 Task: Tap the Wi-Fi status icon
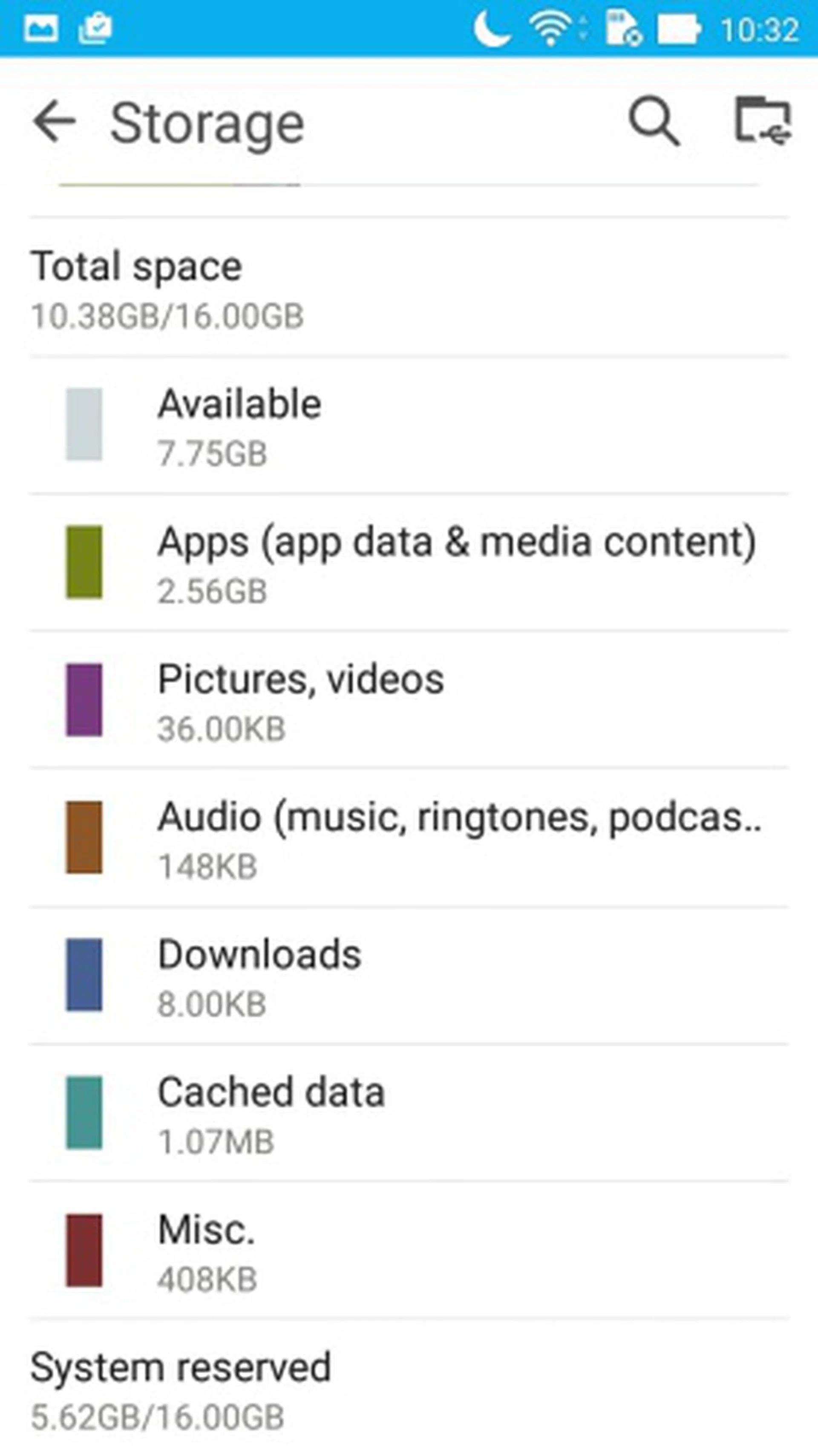click(x=550, y=28)
